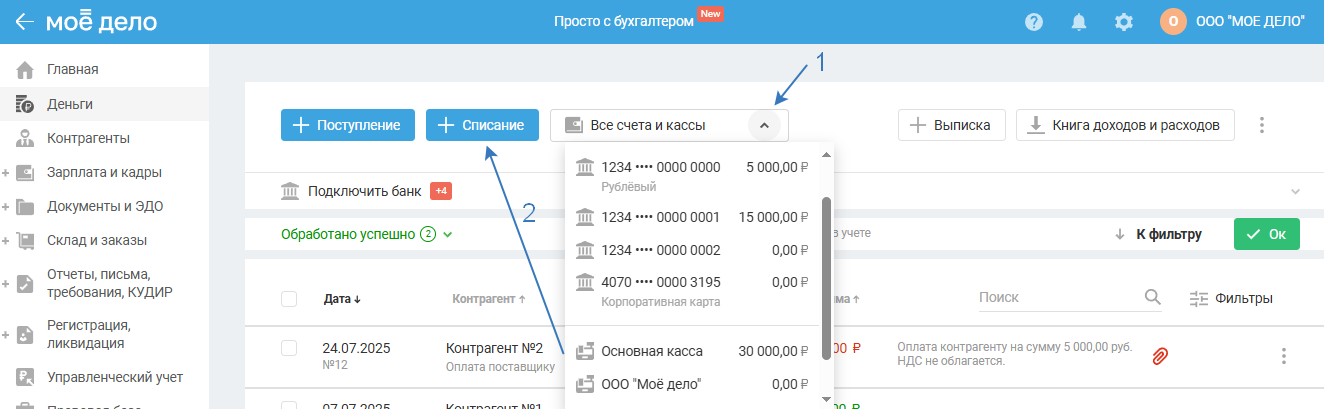Click Подключить банк link
Image resolution: width=1324 pixels, height=409 pixels.
365,191
